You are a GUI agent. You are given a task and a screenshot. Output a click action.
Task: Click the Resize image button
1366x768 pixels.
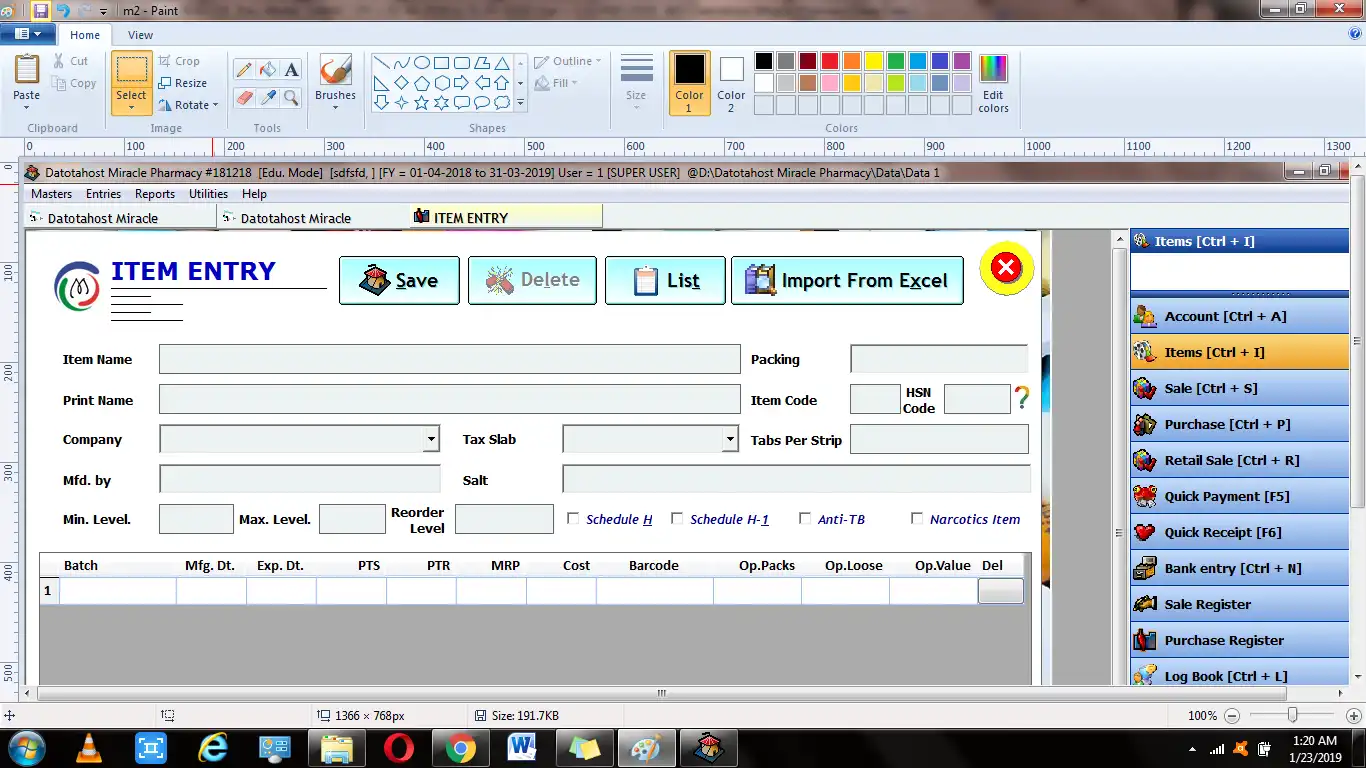pyautogui.click(x=183, y=84)
